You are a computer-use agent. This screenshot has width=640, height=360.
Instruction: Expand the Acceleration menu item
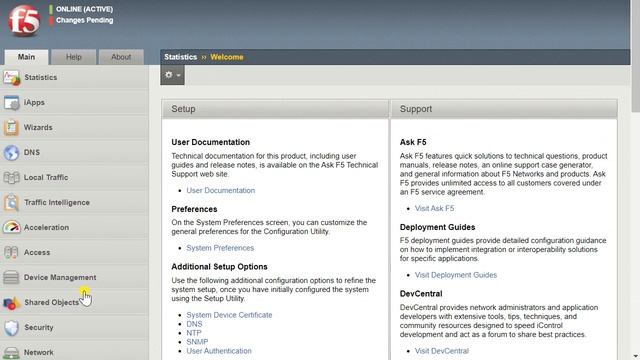pyautogui.click(x=74, y=227)
